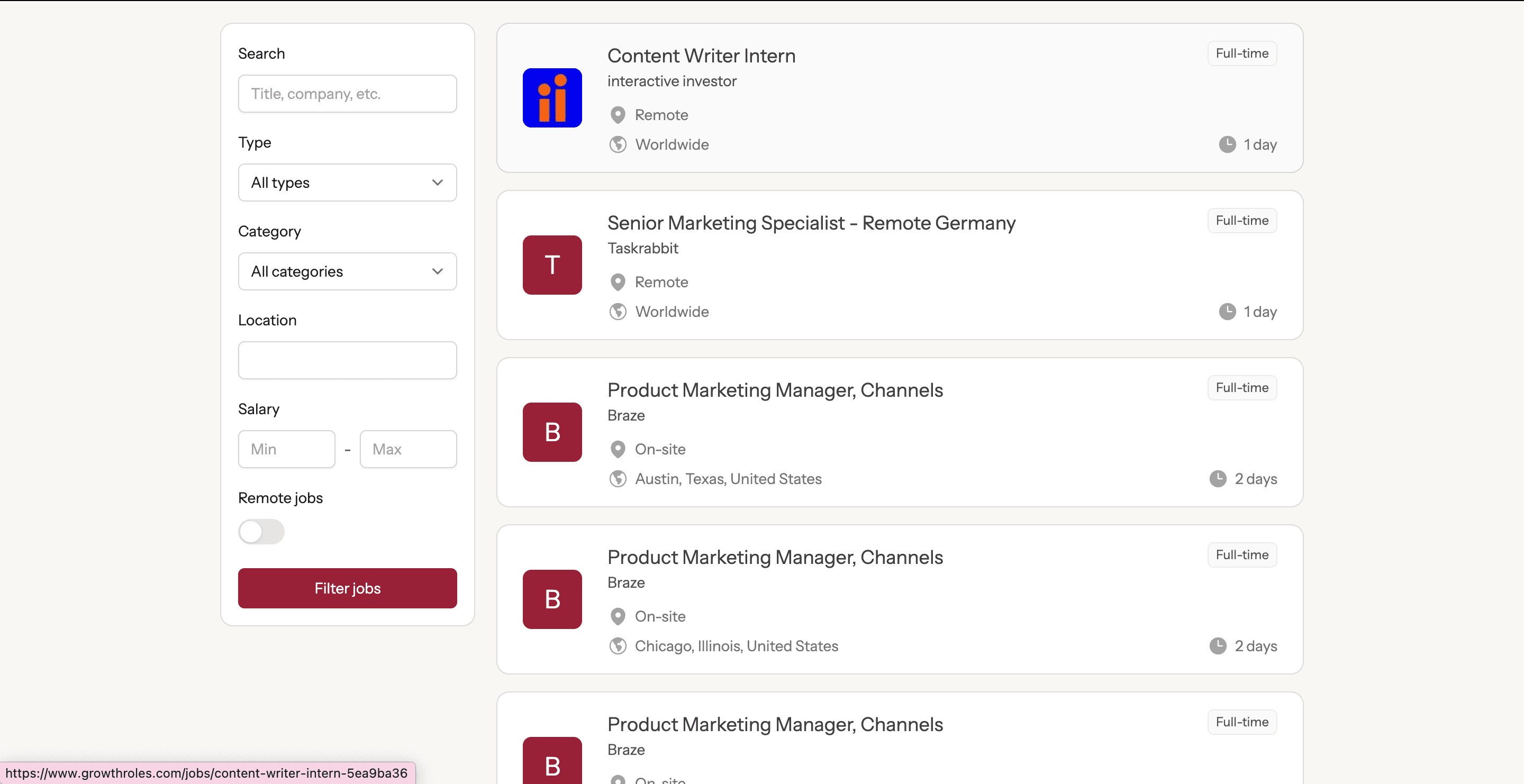Click globe icon on Taskrabbit job card

click(x=618, y=312)
